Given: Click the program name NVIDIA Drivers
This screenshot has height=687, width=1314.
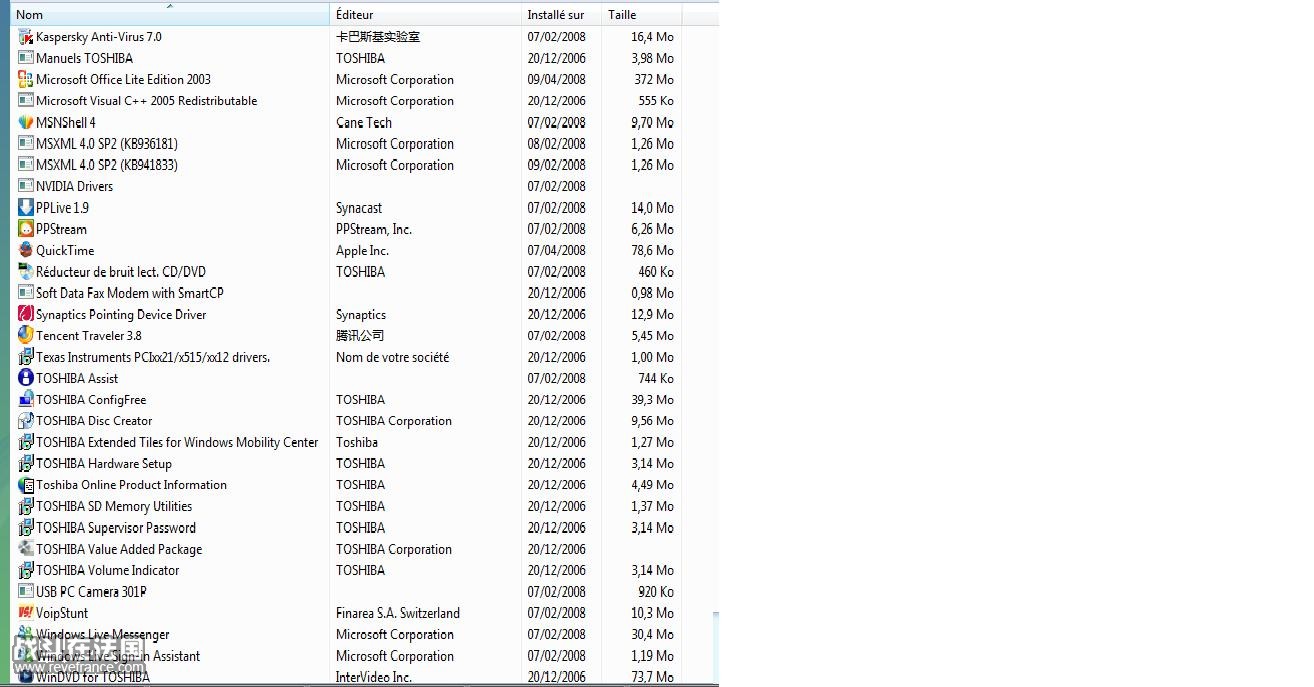Looking at the screenshot, I should point(75,186).
